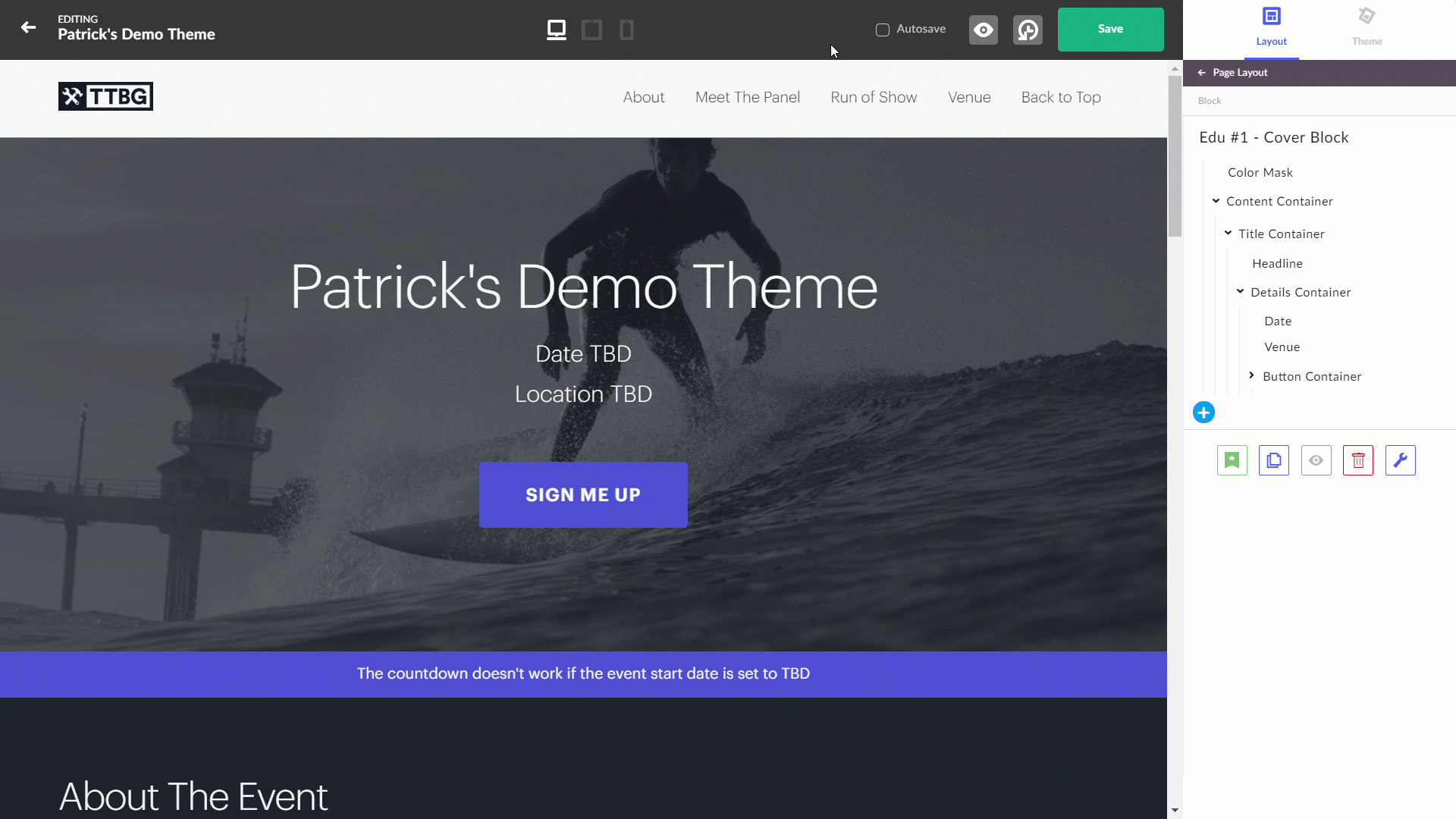Open the About nav link
Screen dimensions: 1456x819
644,97
